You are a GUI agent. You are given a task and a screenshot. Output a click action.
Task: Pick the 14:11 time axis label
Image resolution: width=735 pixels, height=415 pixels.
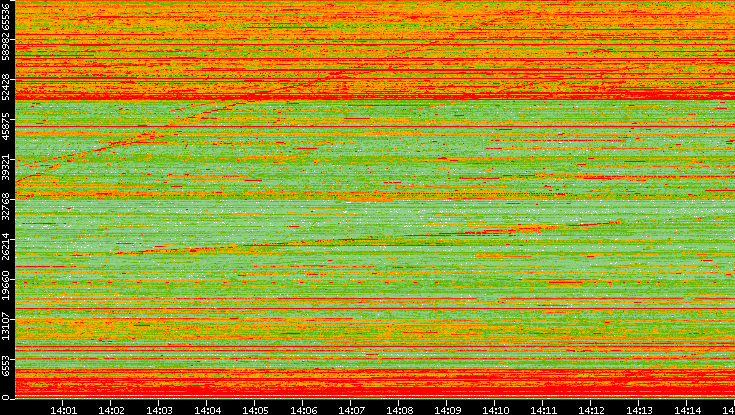pos(543,410)
